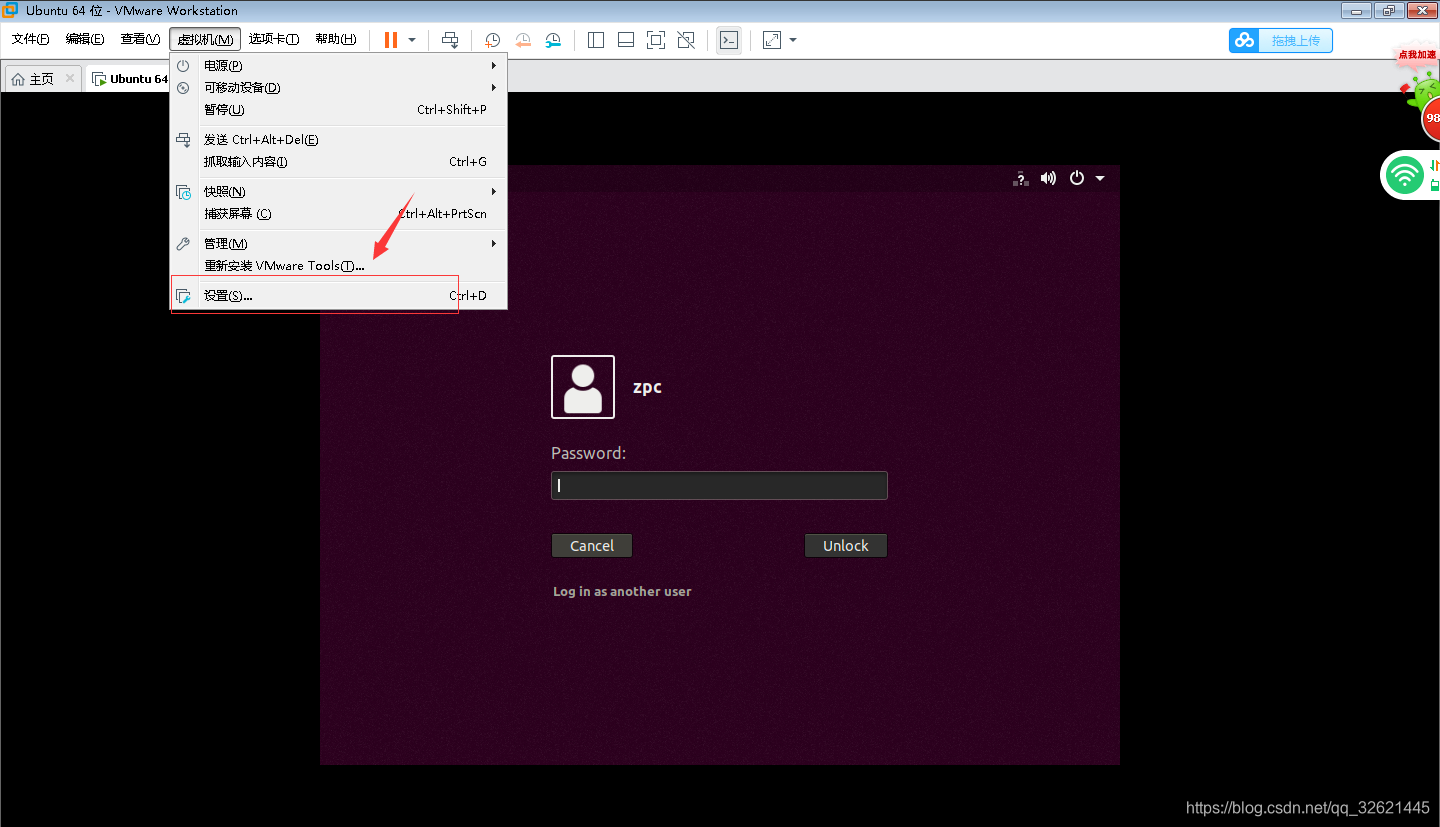Viewport: 1440px width, 827px height.
Task: Choose 重新安装 VMware Tools(T)... entry
Action: tap(338, 266)
